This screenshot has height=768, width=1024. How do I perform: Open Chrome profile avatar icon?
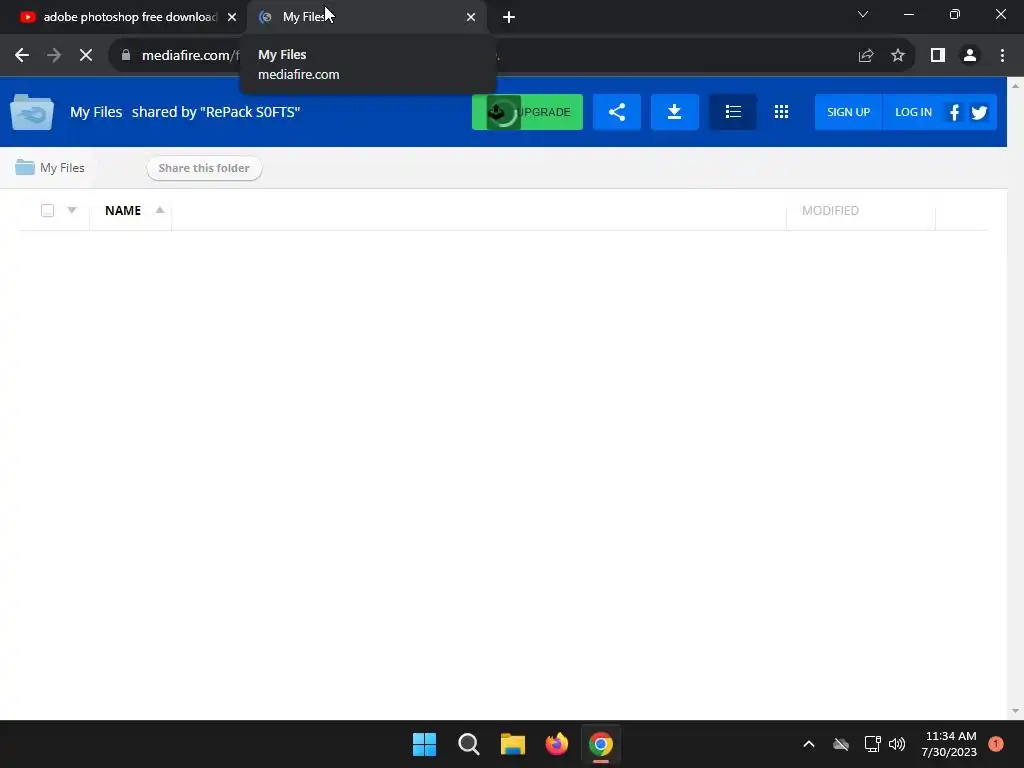pos(970,56)
